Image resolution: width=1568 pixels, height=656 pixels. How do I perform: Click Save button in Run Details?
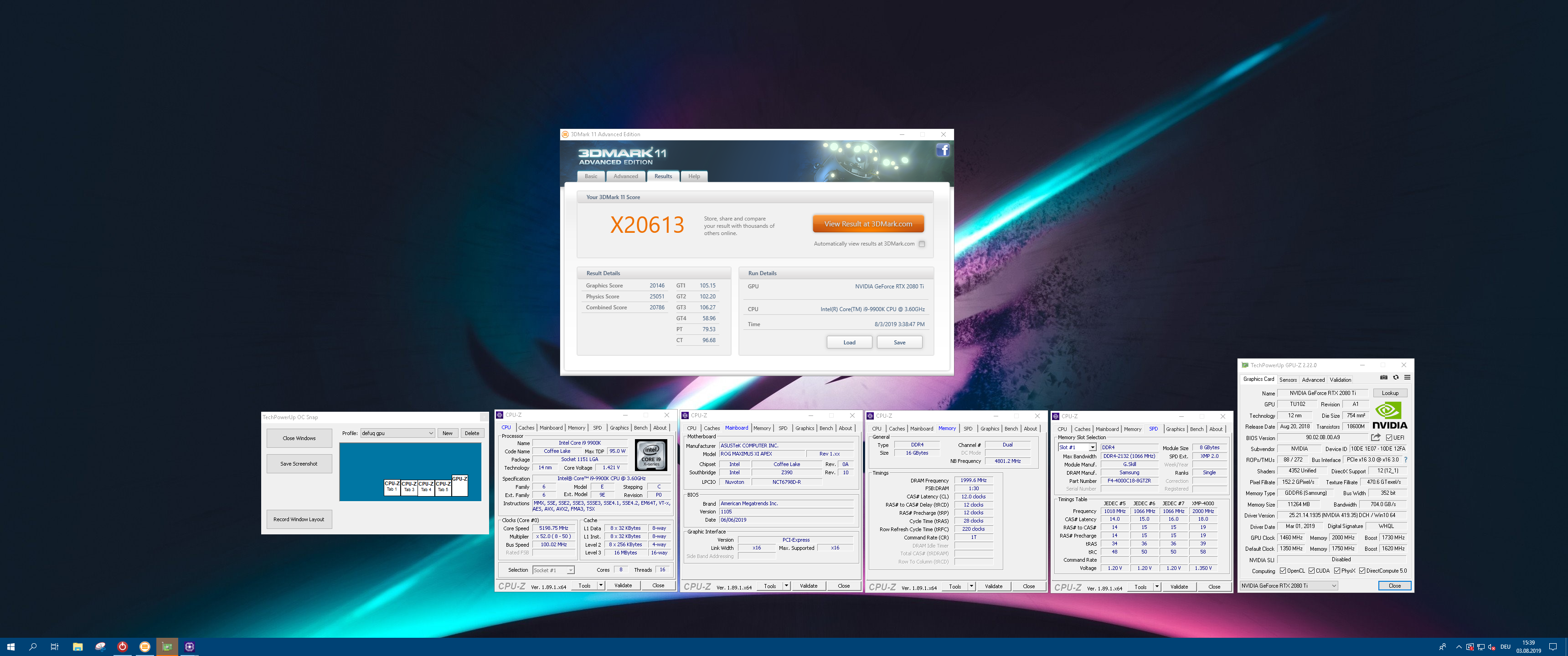899,343
